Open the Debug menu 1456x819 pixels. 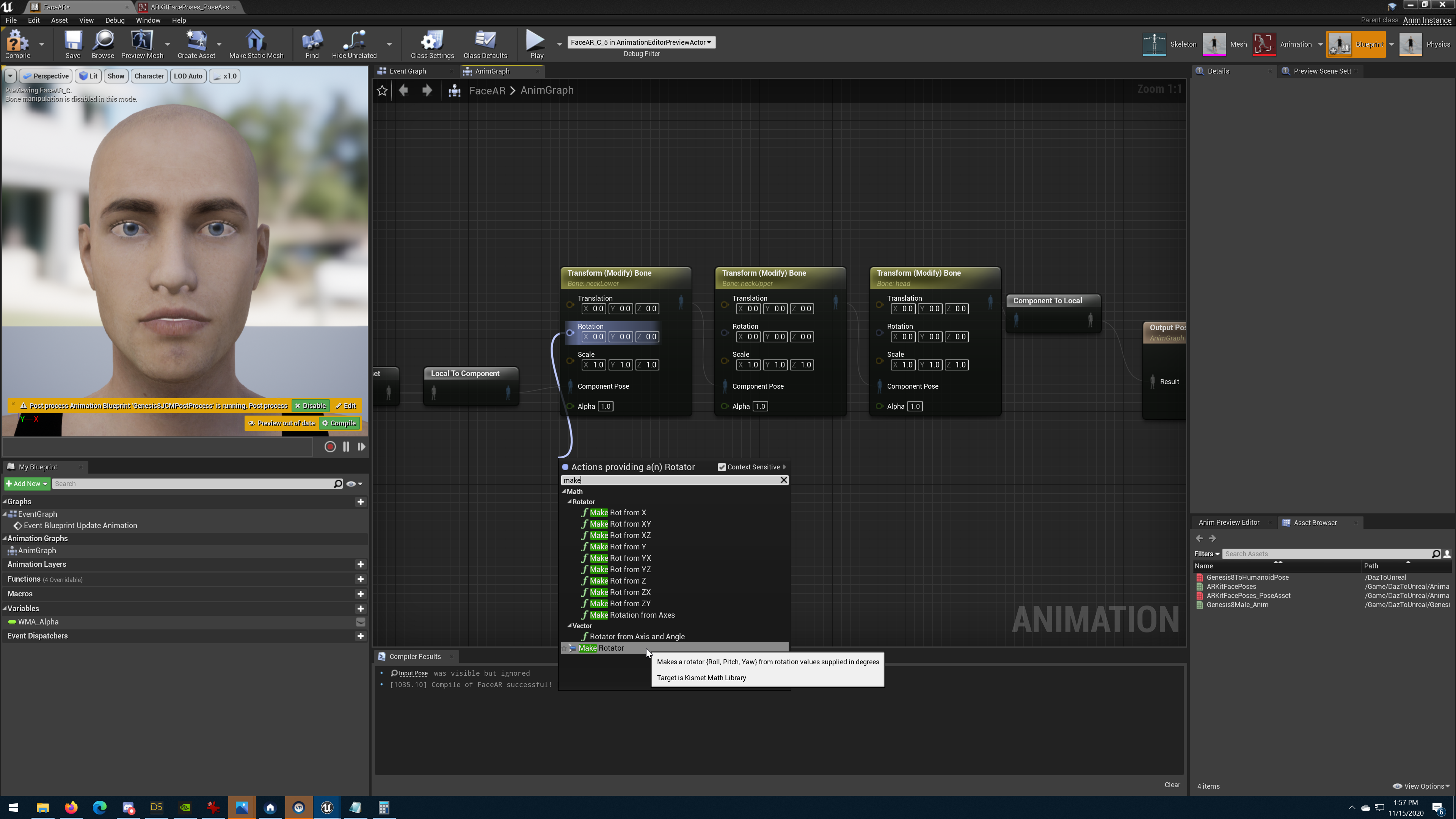tap(115, 20)
